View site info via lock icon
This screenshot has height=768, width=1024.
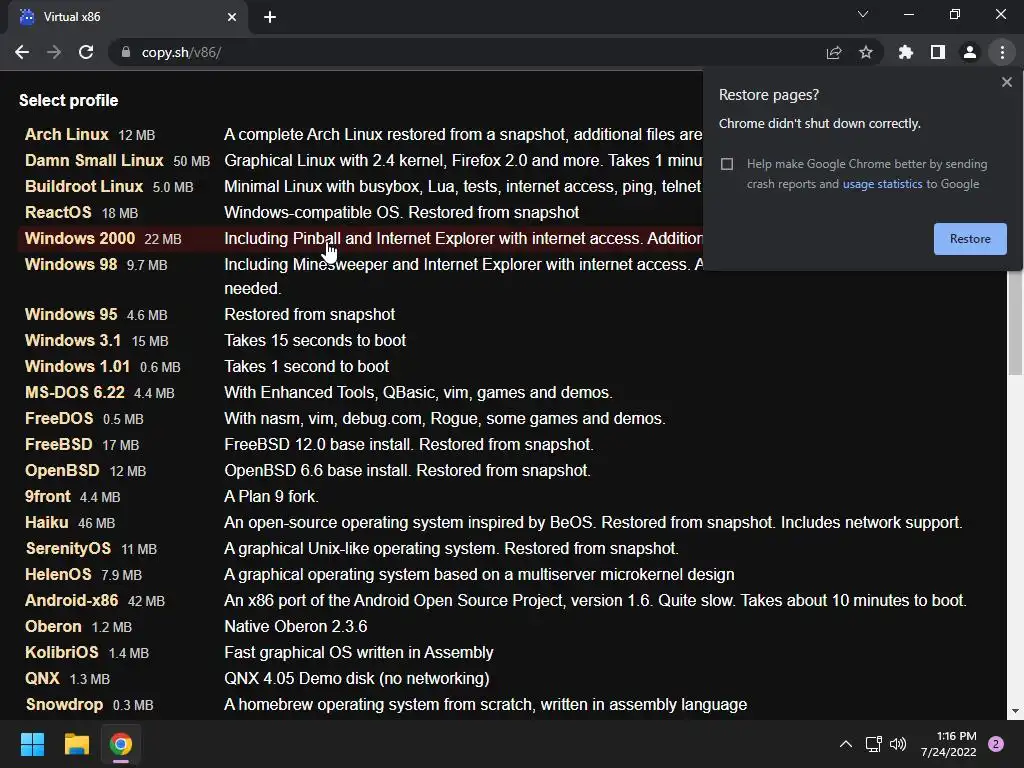point(126,52)
